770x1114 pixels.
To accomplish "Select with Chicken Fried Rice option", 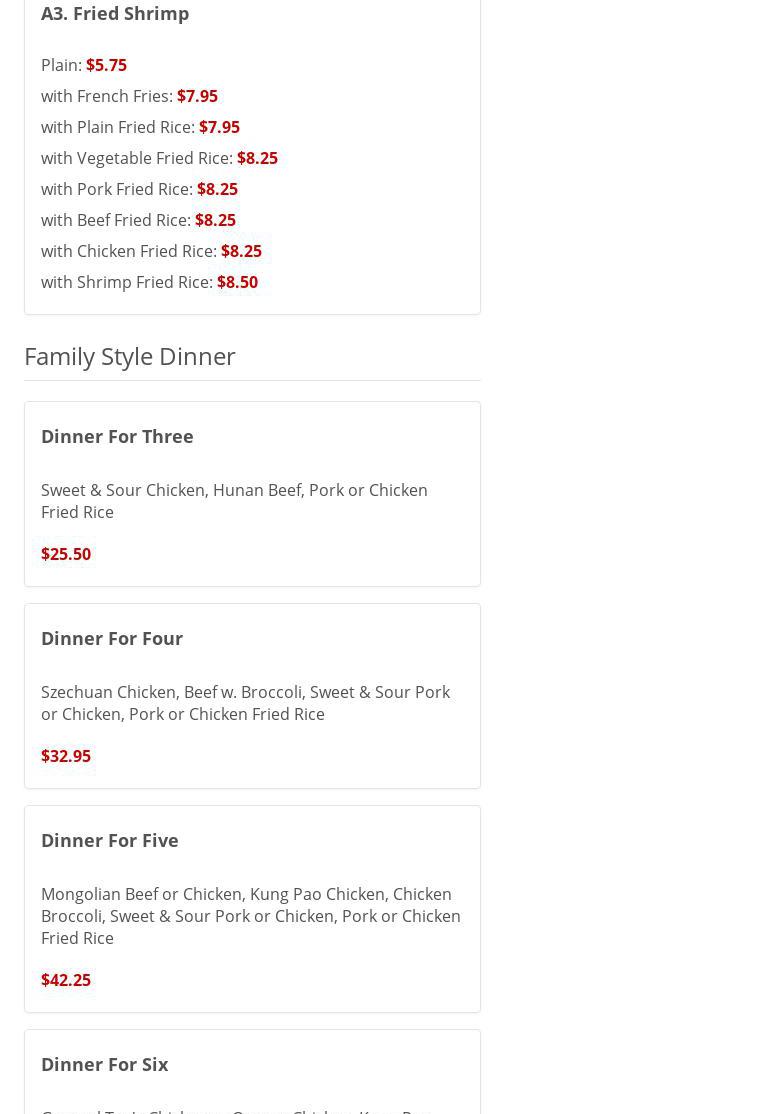I will point(151,251).
